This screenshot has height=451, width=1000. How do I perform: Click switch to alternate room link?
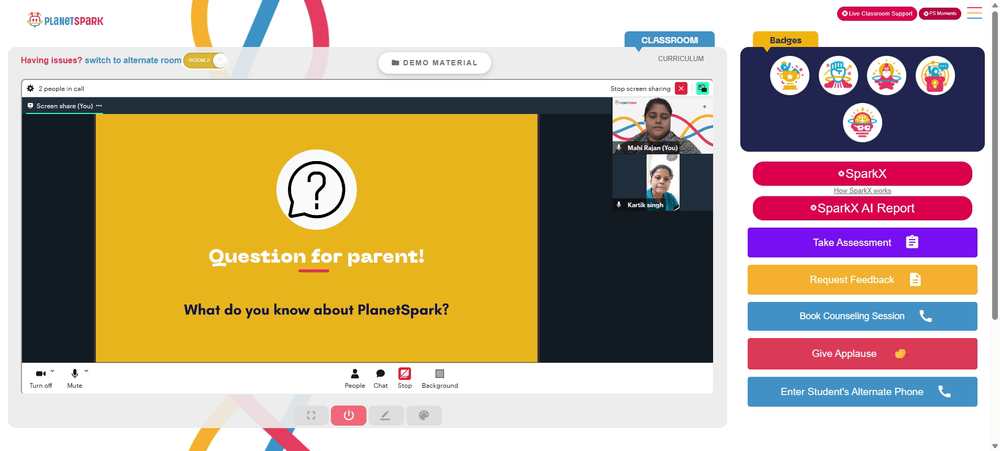tap(133, 61)
